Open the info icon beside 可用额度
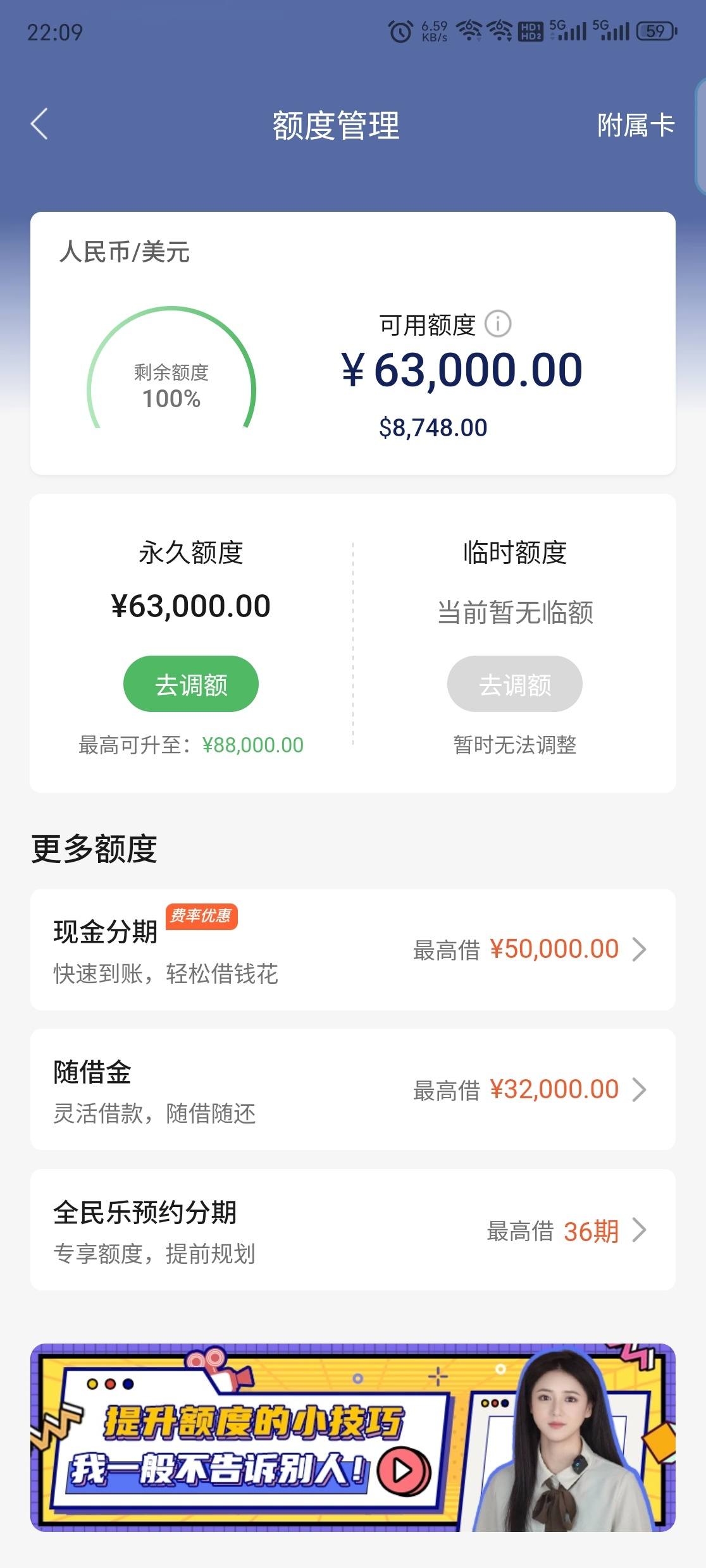 click(498, 324)
